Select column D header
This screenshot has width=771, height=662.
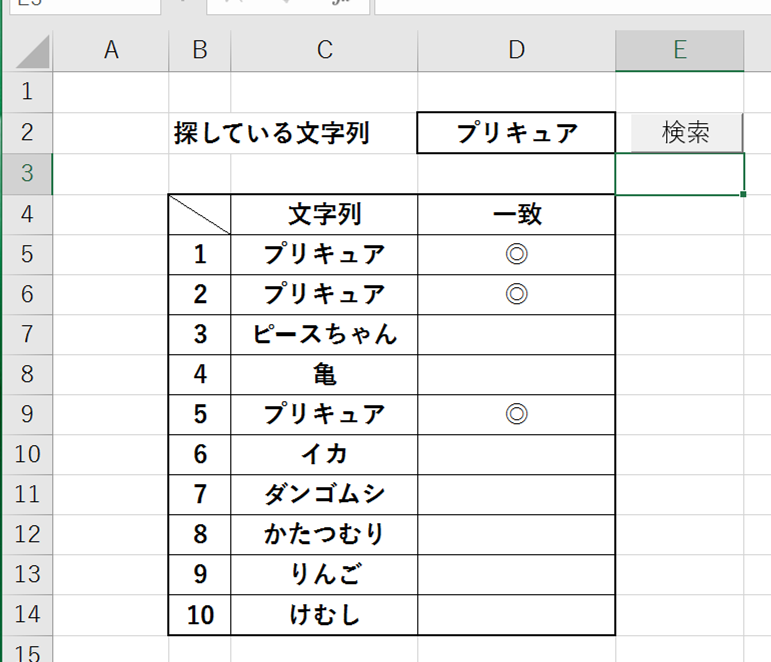tap(516, 51)
